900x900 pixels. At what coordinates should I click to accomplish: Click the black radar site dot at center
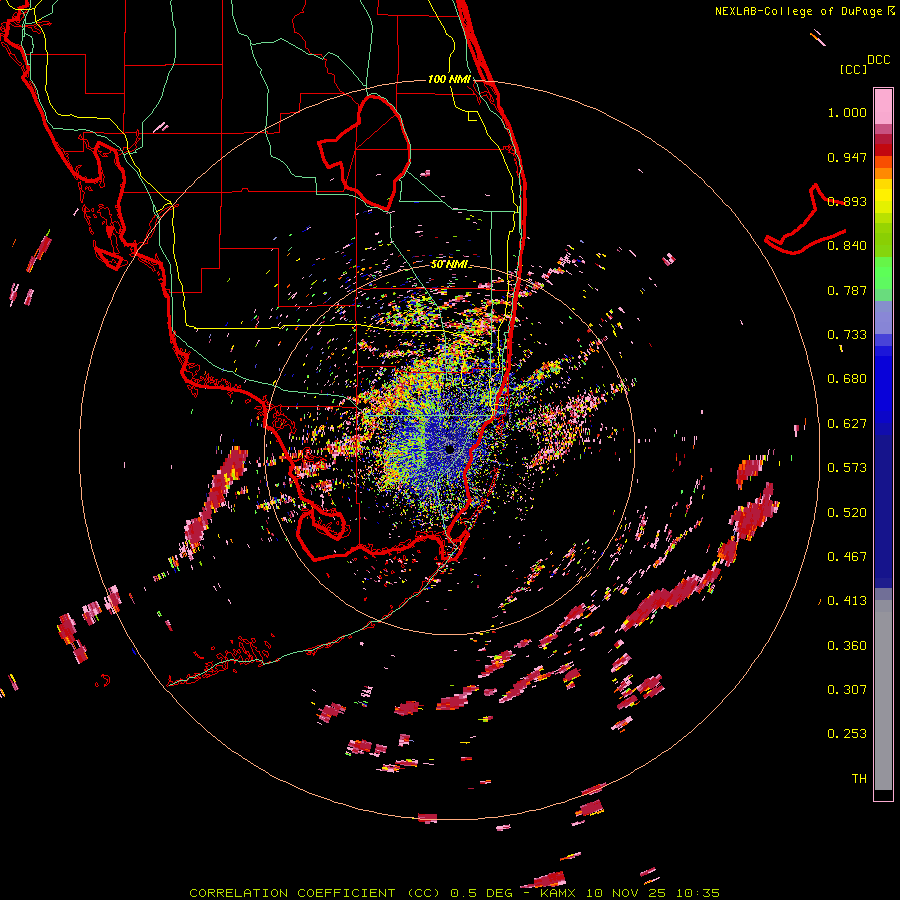click(x=449, y=449)
